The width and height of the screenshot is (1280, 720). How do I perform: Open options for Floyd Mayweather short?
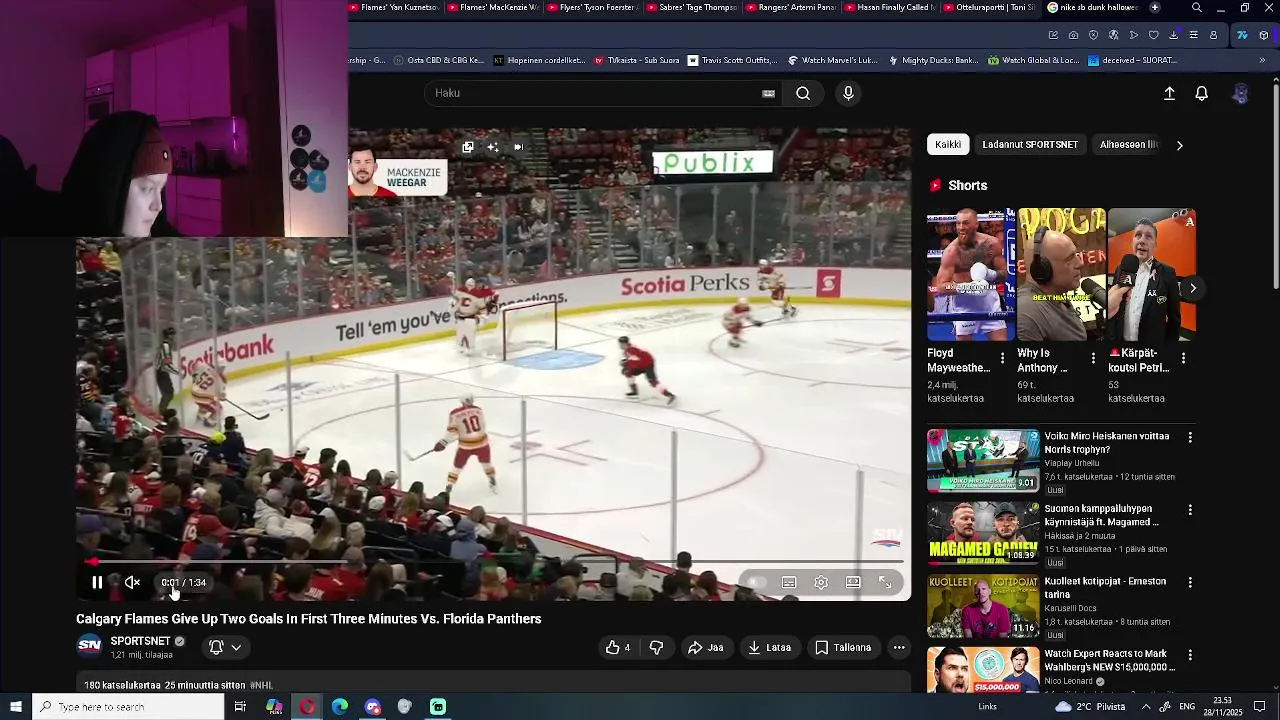1003,358
